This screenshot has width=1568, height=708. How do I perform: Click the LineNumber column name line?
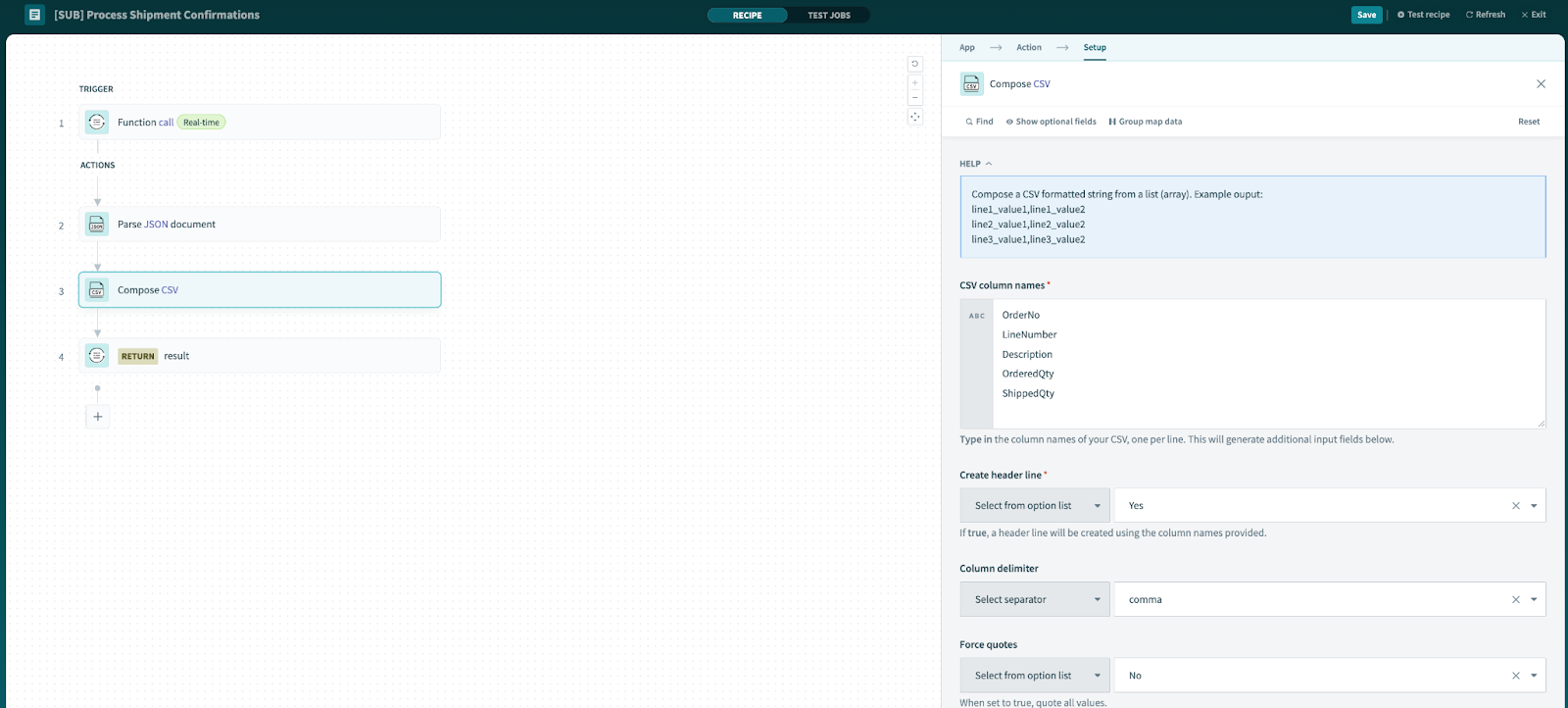[1029, 335]
